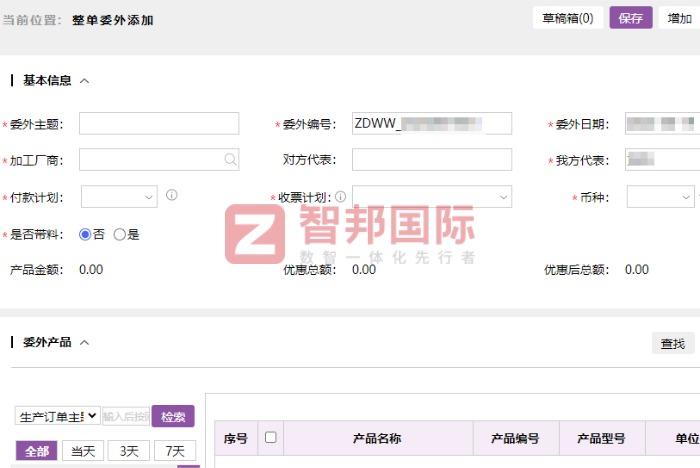
Task: Open the 草稿箱(0) drafts button
Action: click(x=568, y=18)
